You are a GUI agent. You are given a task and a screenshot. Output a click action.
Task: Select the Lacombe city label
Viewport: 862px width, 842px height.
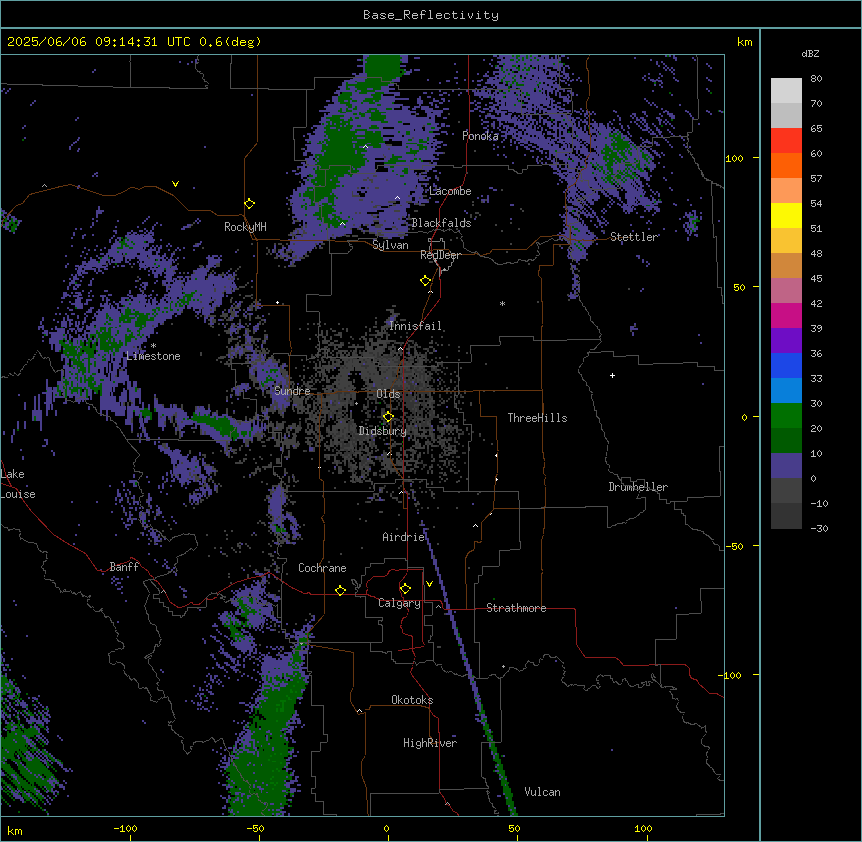[x=450, y=191]
